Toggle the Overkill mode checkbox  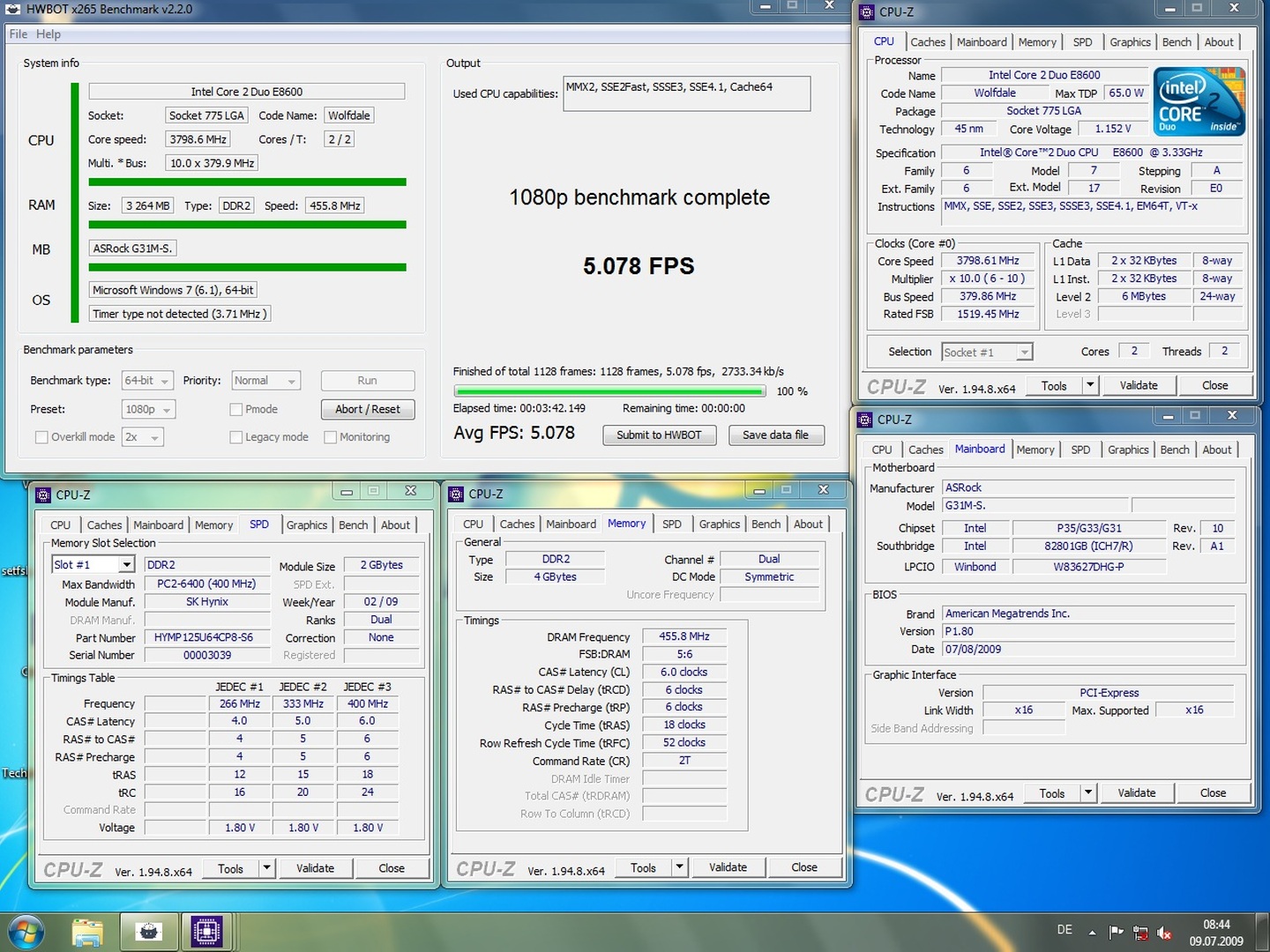(41, 437)
